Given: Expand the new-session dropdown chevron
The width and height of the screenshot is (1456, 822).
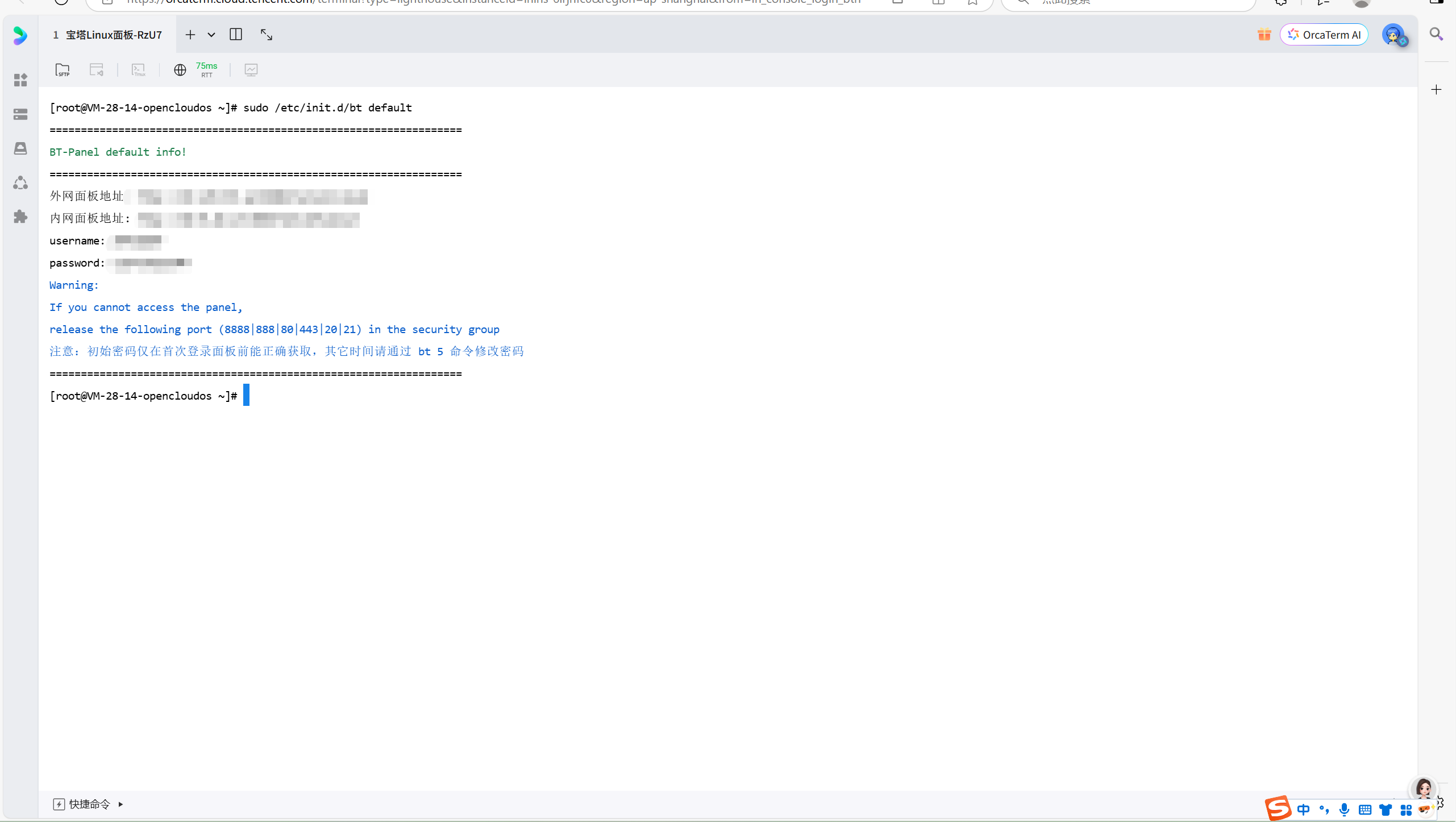Looking at the screenshot, I should pyautogui.click(x=211, y=35).
